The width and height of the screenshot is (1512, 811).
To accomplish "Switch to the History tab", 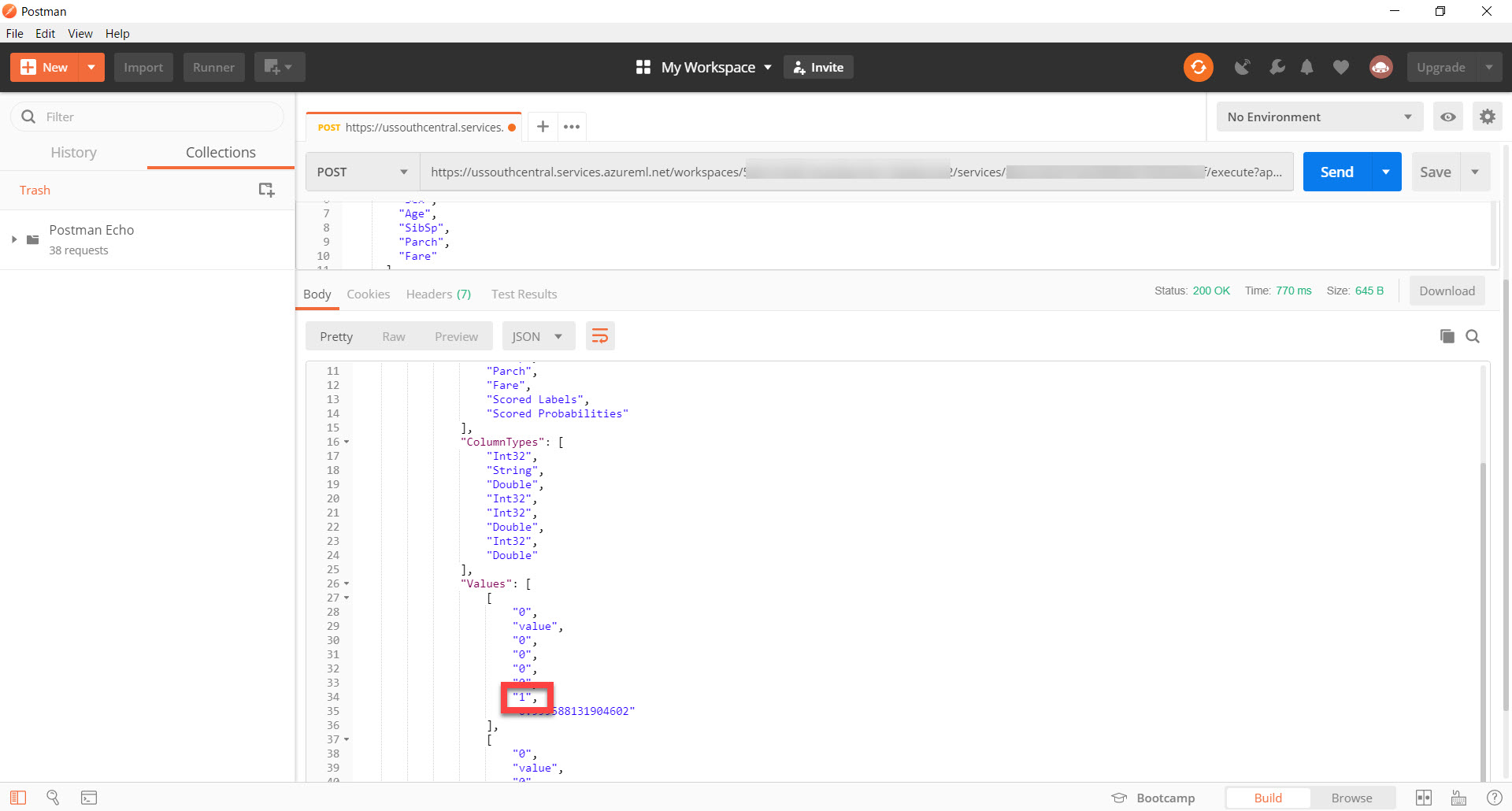I will [74, 152].
